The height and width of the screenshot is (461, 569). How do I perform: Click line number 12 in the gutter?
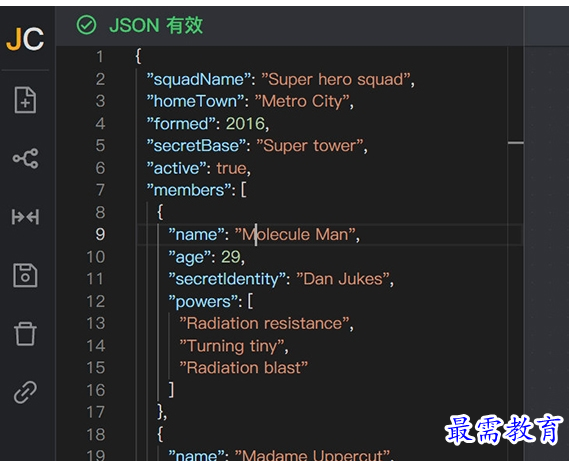[96, 301]
